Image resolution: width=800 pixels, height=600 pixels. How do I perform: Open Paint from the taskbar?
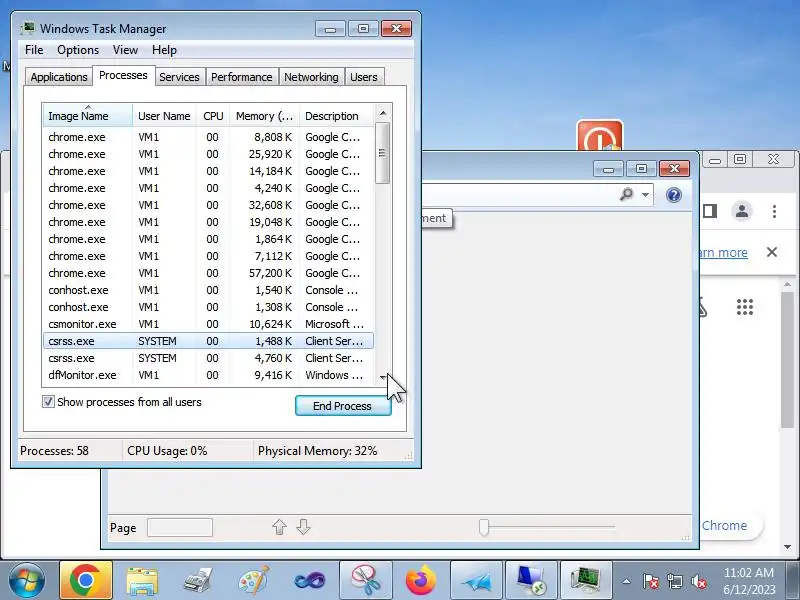(254, 581)
